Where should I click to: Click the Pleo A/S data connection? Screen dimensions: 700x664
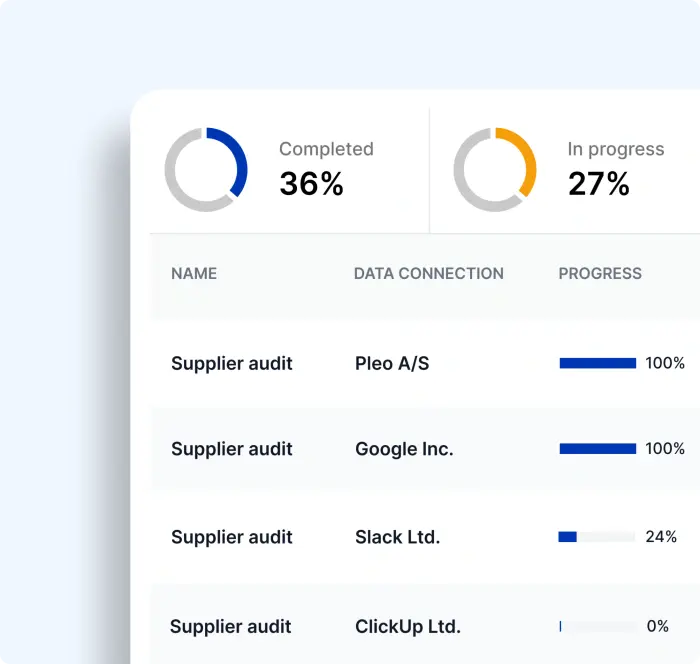[x=392, y=363]
